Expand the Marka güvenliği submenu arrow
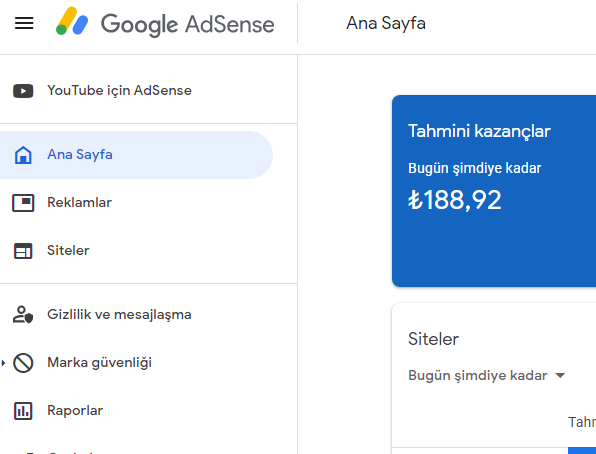 click(x=3, y=363)
